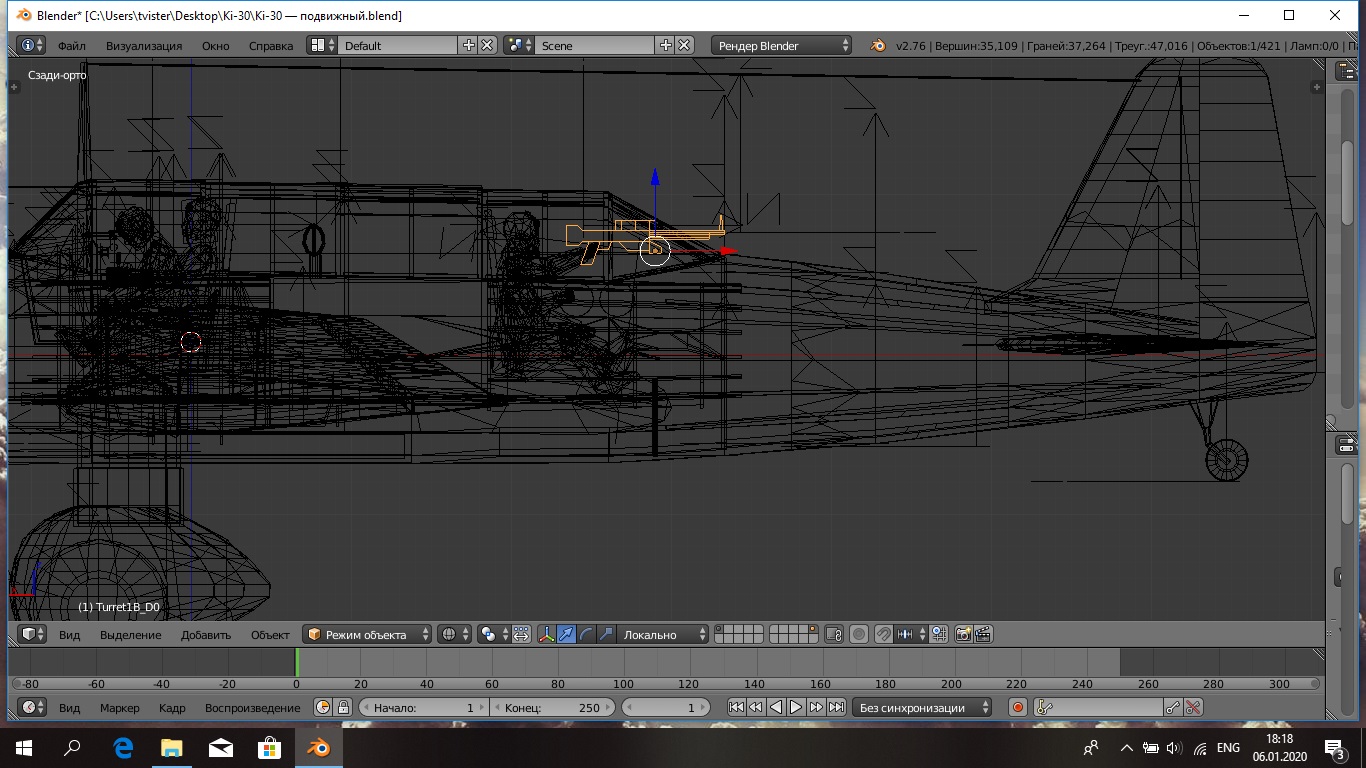This screenshot has height=768, width=1366.
Task: Select the scale manipulator icon
Action: click(606, 634)
